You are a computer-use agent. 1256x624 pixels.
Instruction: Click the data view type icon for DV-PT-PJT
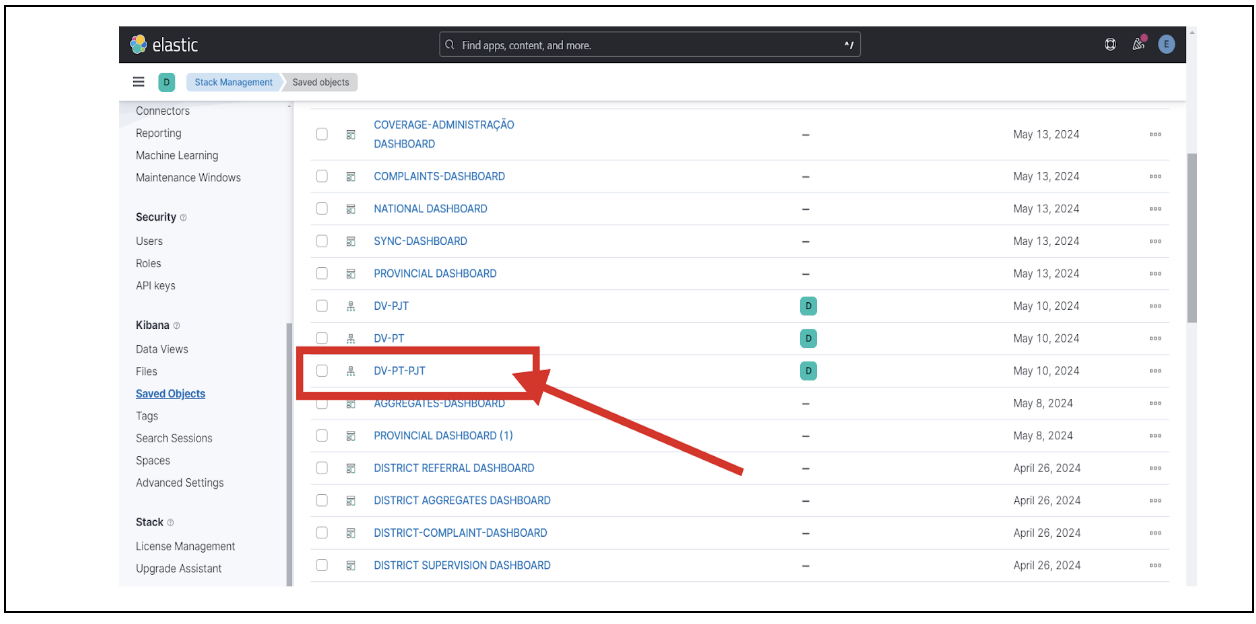[x=351, y=371]
